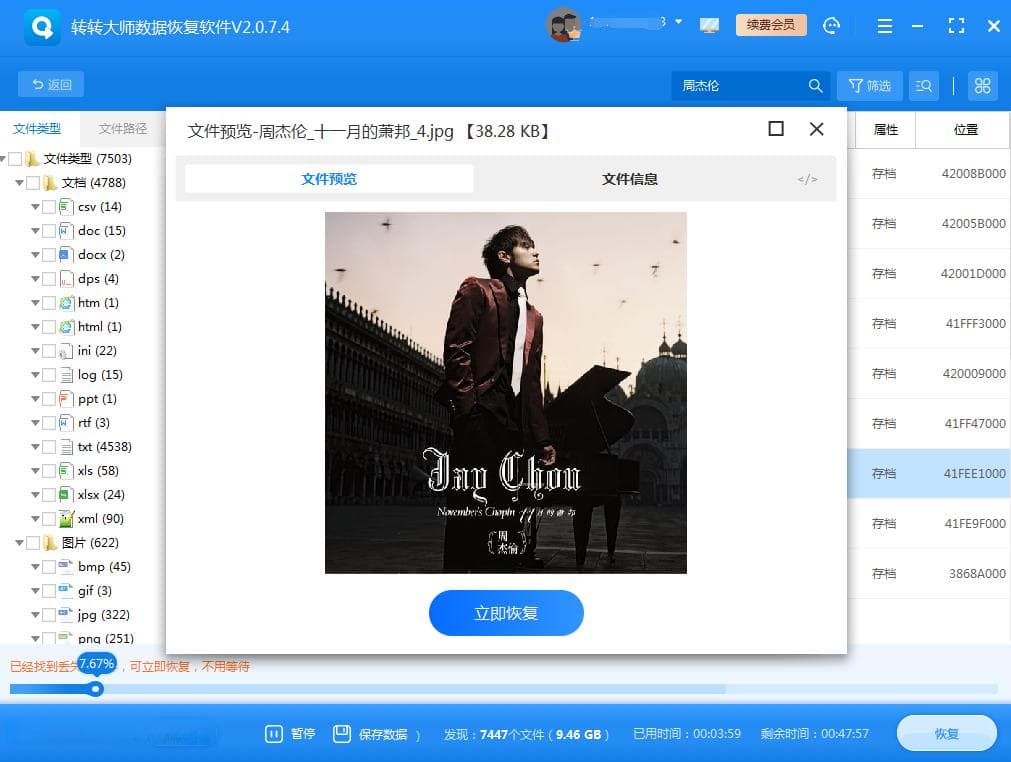Open the account dropdown arrow
Image resolution: width=1011 pixels, height=762 pixels.
pos(678,22)
